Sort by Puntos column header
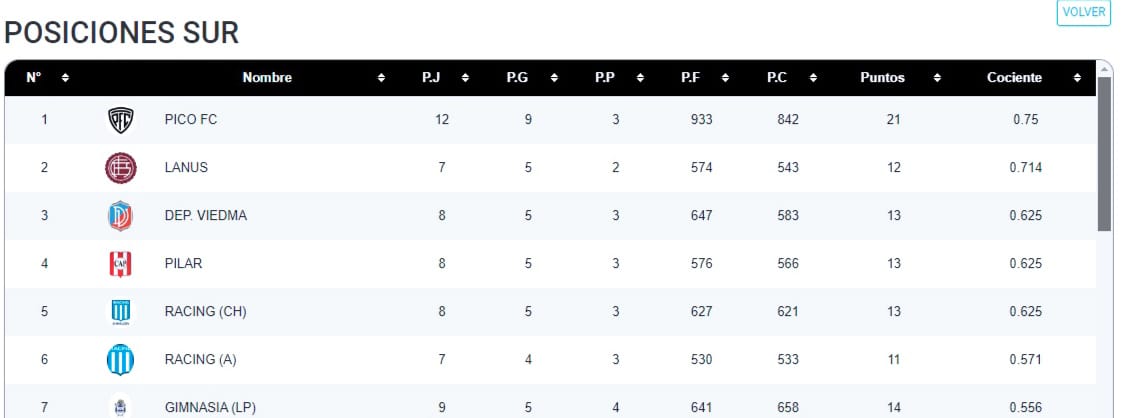1122x418 pixels. tap(882, 78)
